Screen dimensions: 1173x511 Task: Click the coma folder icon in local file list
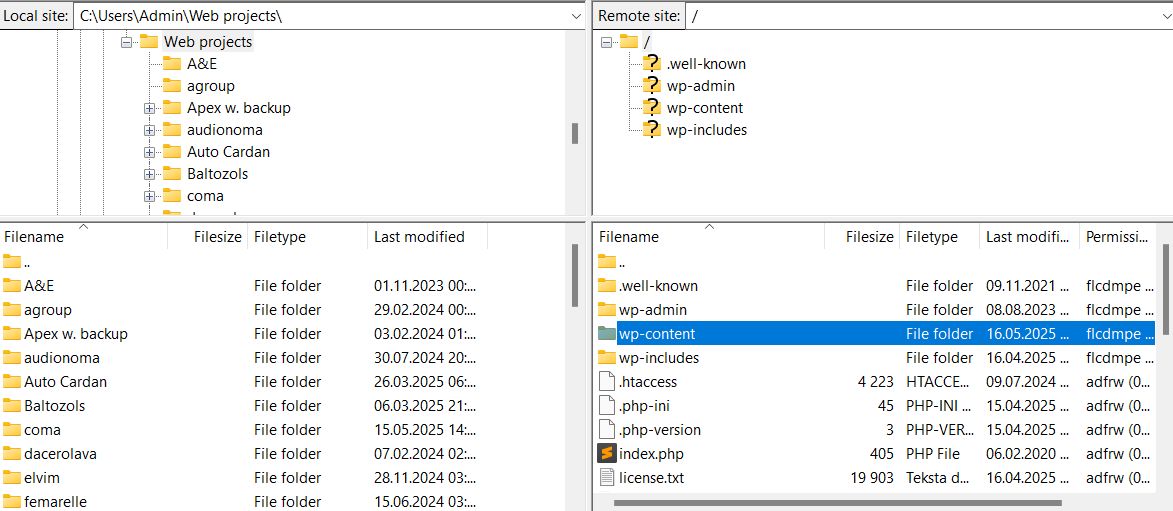(11, 429)
